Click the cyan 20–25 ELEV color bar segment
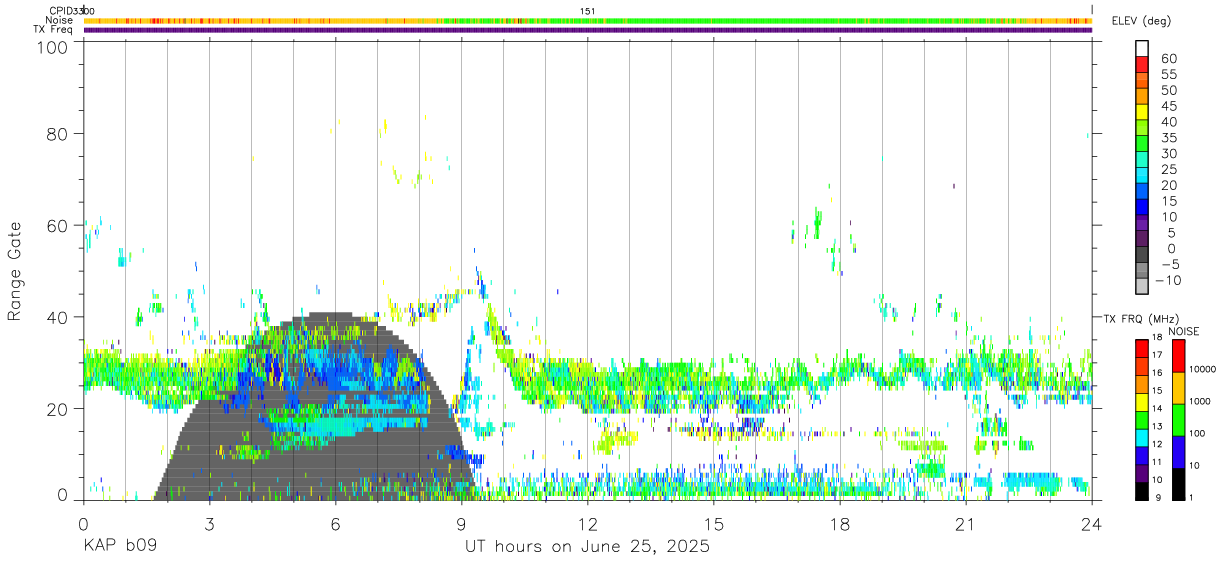This screenshot has height=567, width=1228. pyautogui.click(x=1142, y=175)
